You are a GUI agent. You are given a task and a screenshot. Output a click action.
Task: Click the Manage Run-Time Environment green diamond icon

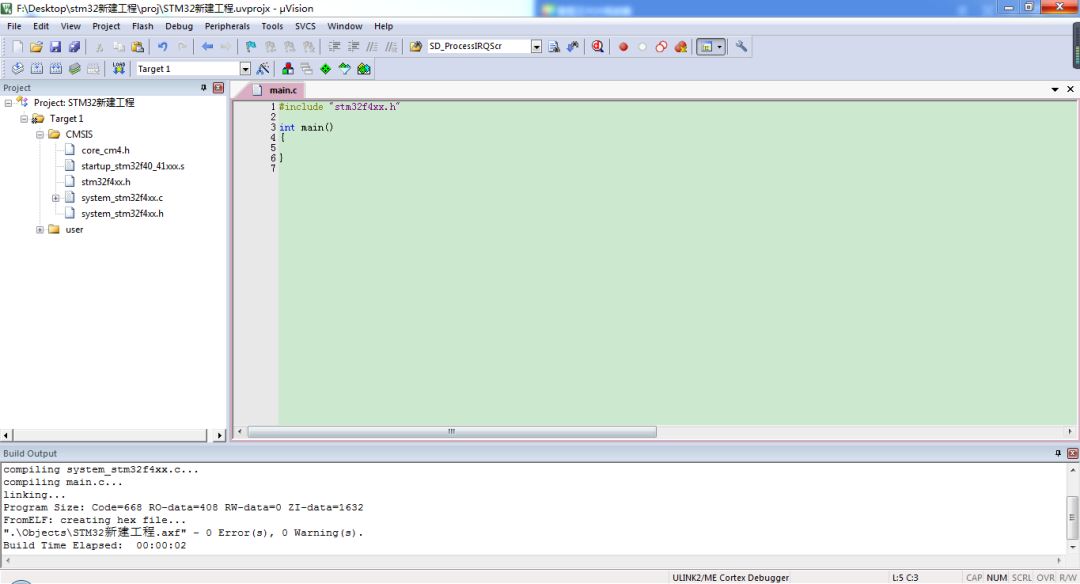point(325,69)
